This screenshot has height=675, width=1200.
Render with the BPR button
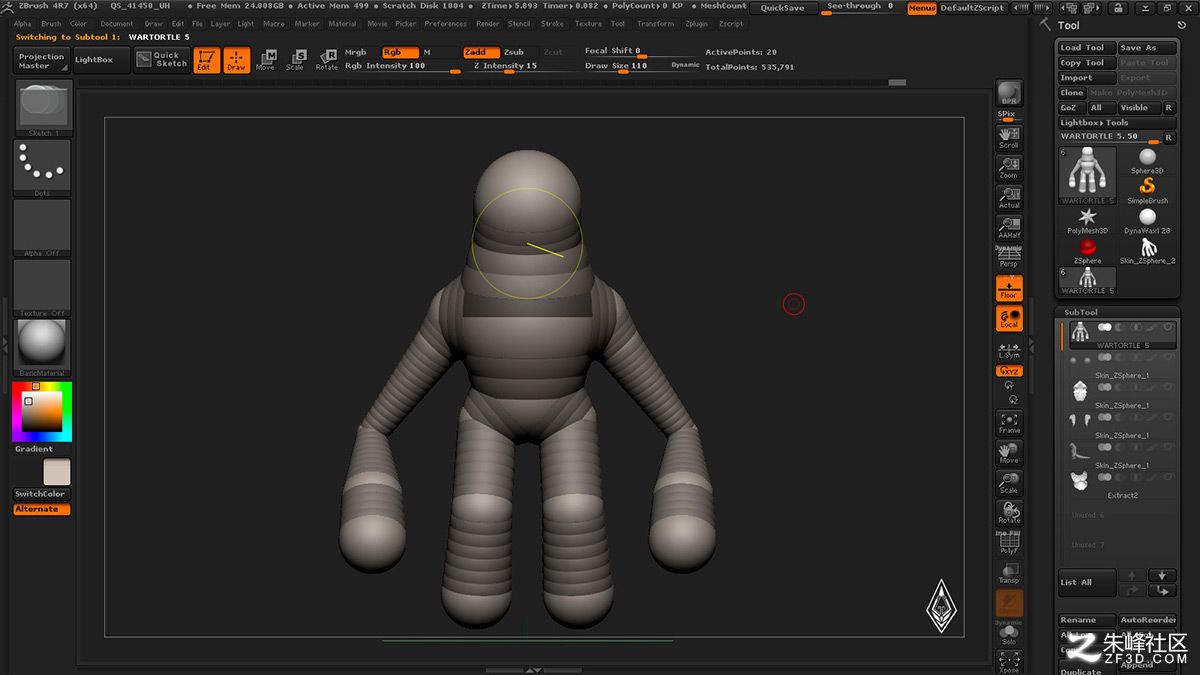click(1009, 93)
